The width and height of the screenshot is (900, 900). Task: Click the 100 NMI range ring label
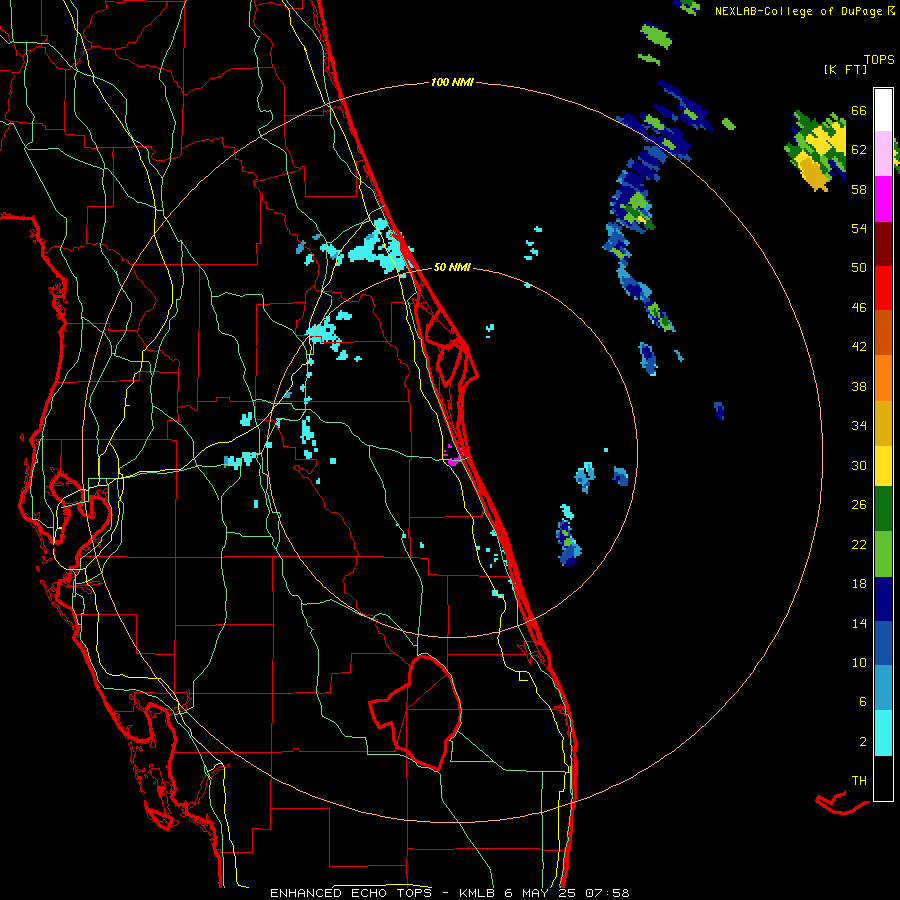click(452, 82)
